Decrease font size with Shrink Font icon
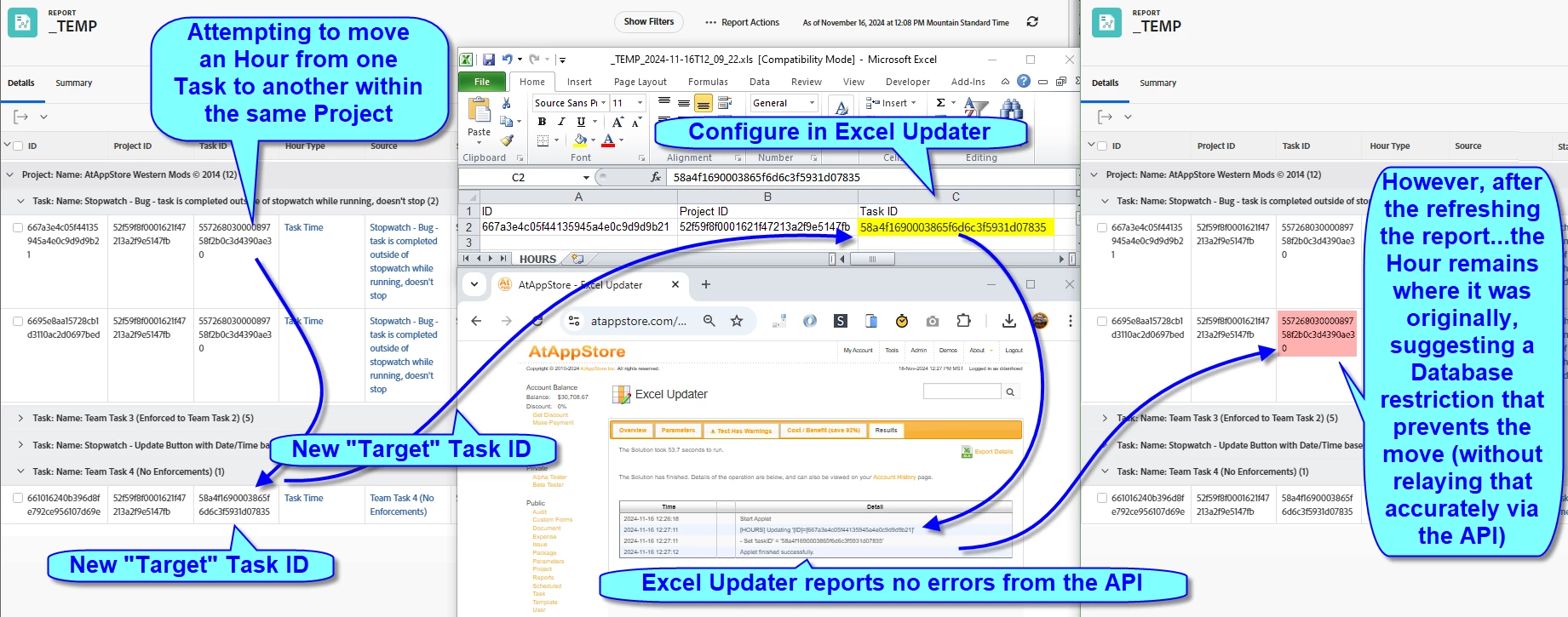 click(635, 122)
